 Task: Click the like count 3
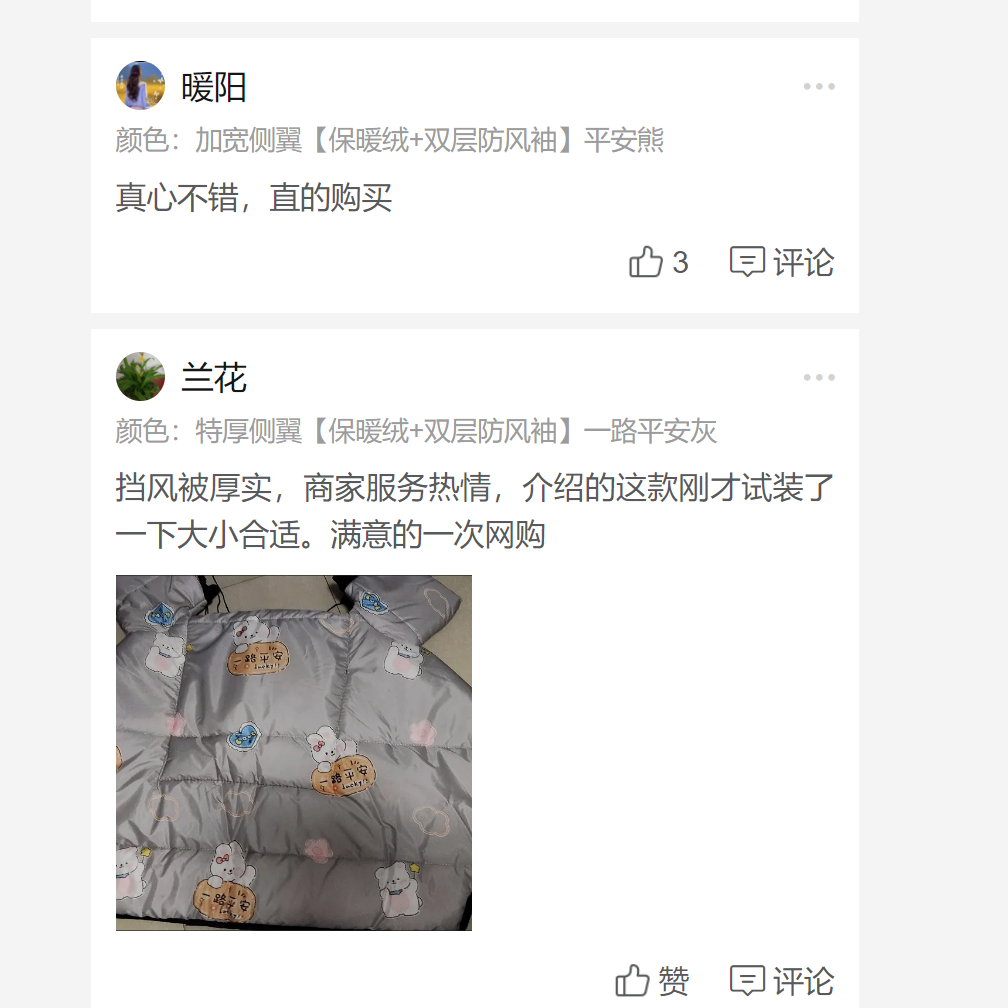coord(680,263)
